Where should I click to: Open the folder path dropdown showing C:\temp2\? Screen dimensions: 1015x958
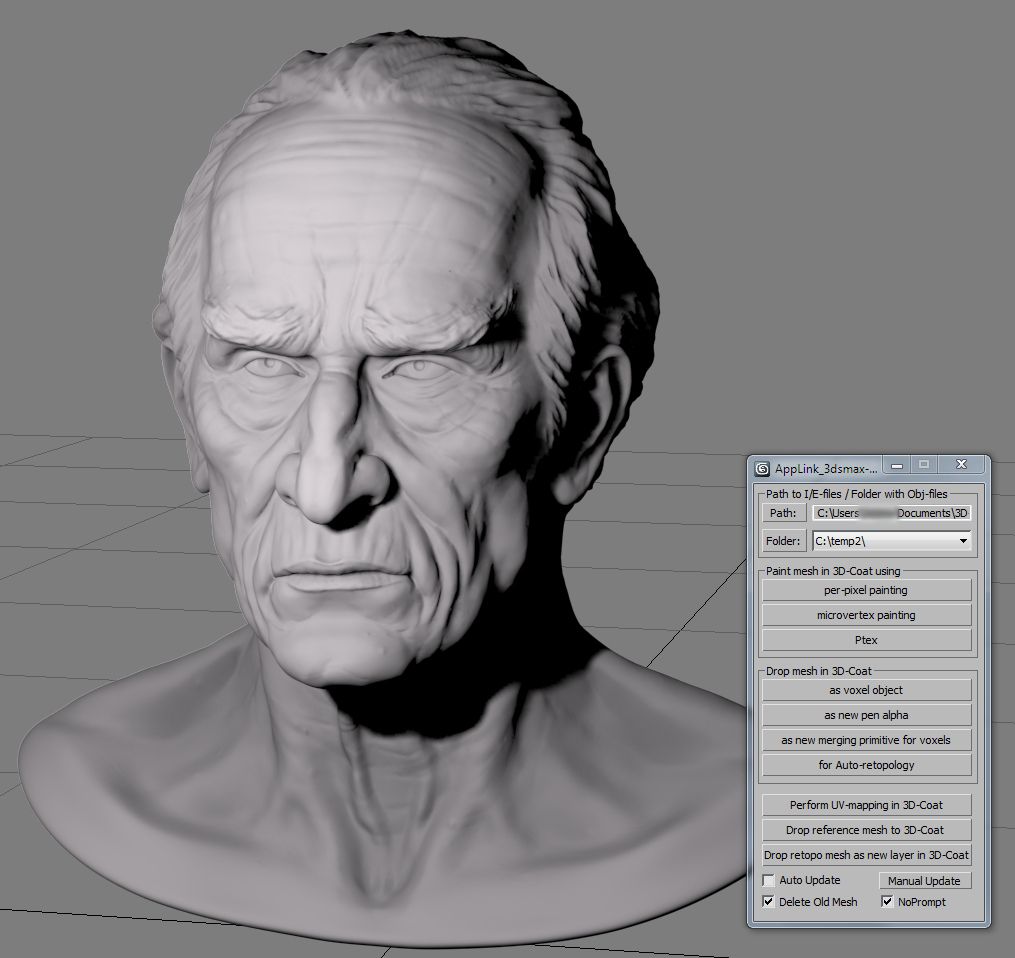click(x=963, y=540)
